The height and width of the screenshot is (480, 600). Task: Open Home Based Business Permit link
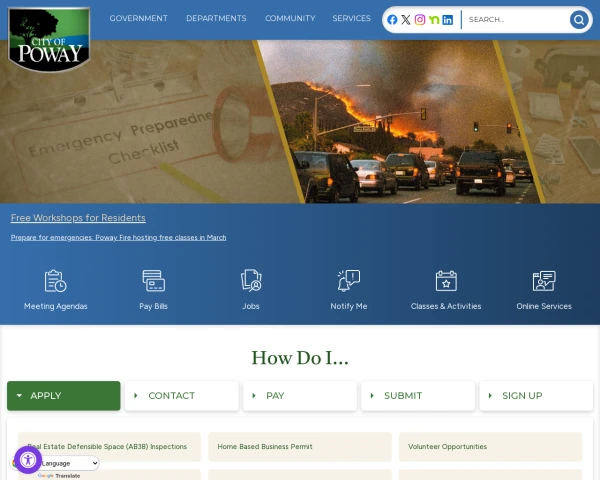coord(300,447)
